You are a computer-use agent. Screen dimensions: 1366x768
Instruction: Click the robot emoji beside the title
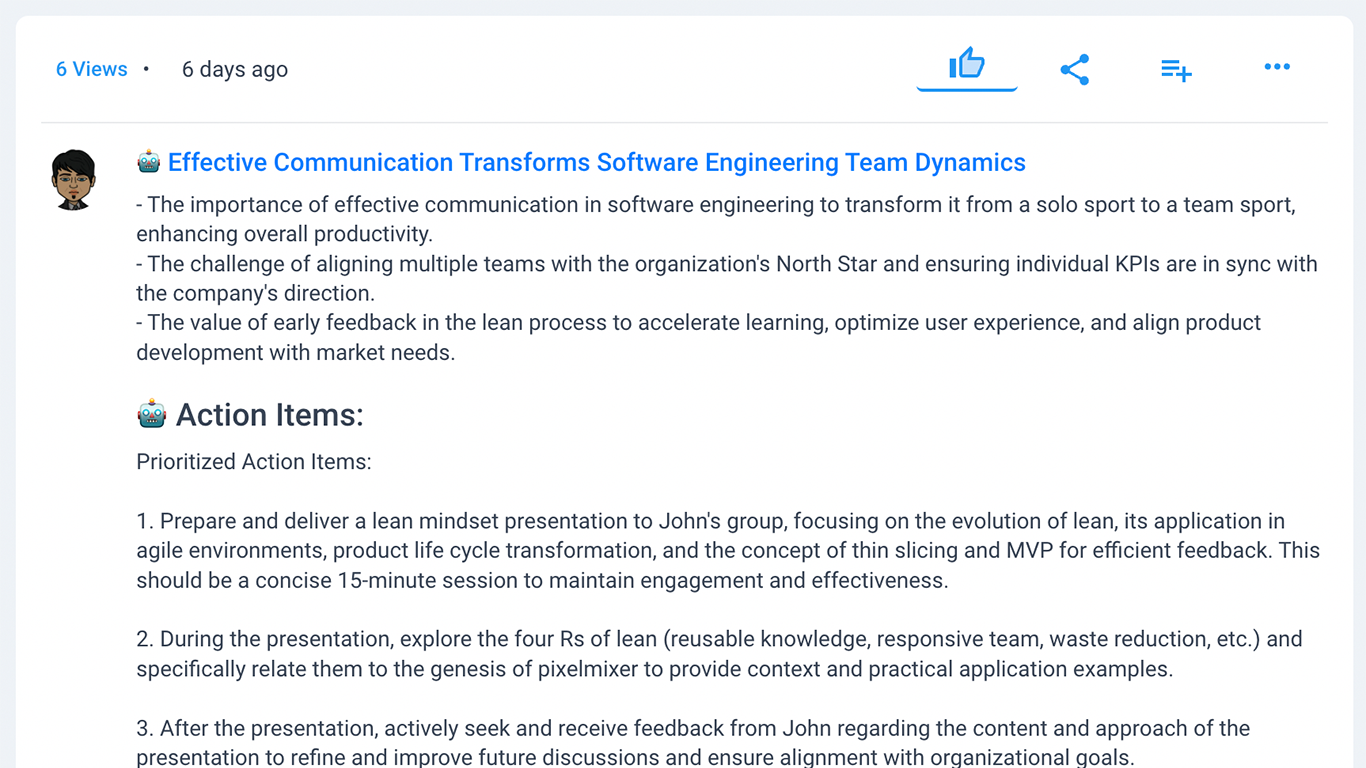coord(149,162)
